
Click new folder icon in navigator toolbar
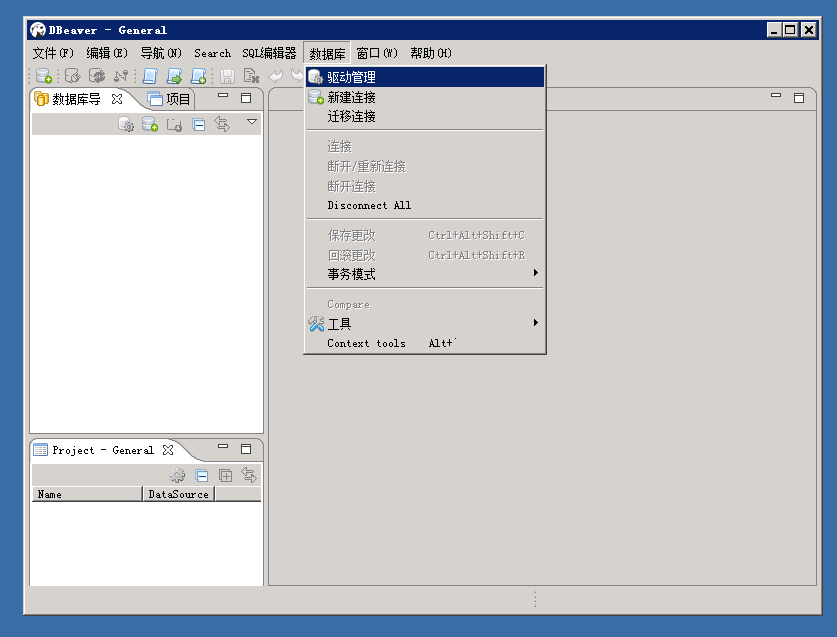175,125
